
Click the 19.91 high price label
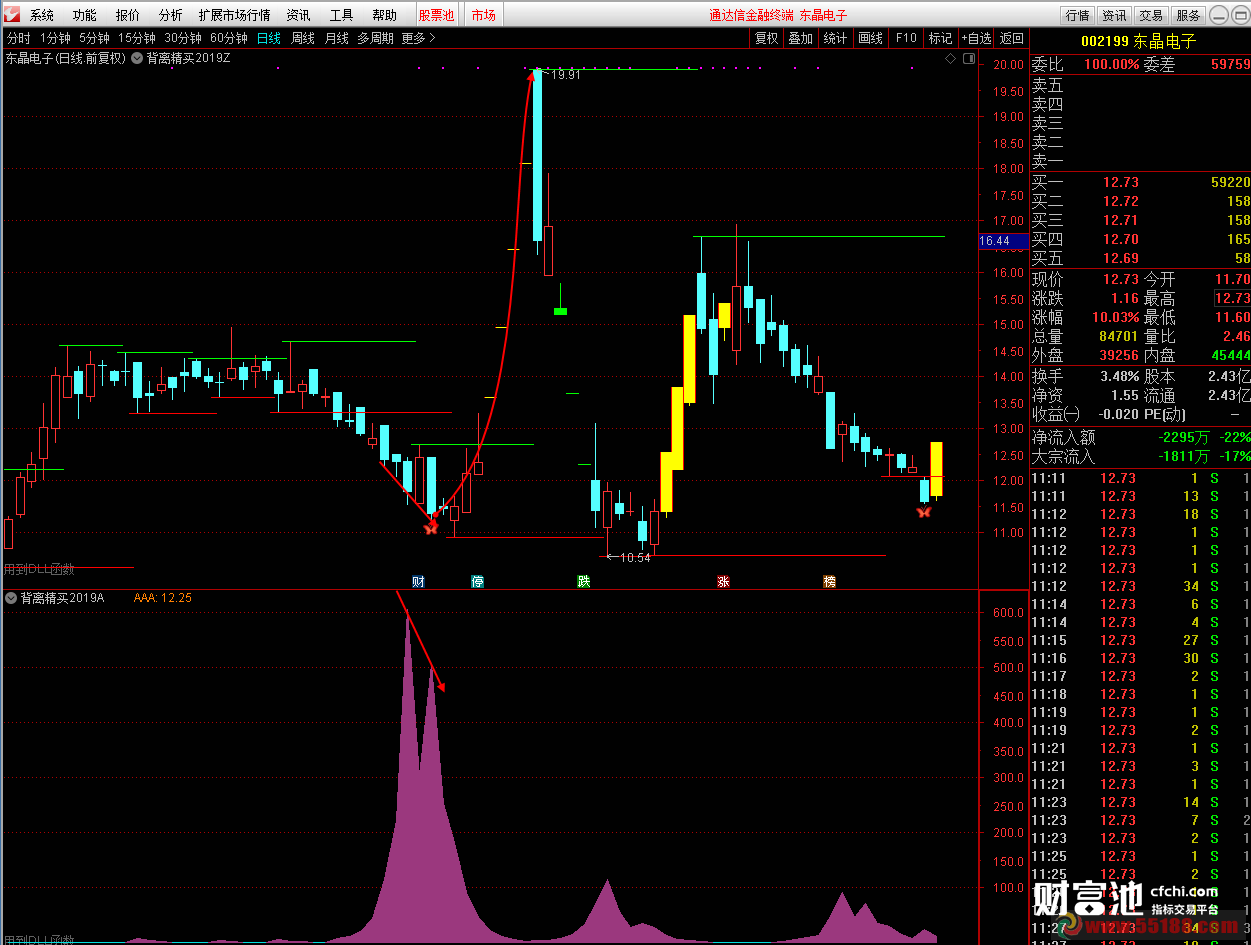(x=566, y=74)
